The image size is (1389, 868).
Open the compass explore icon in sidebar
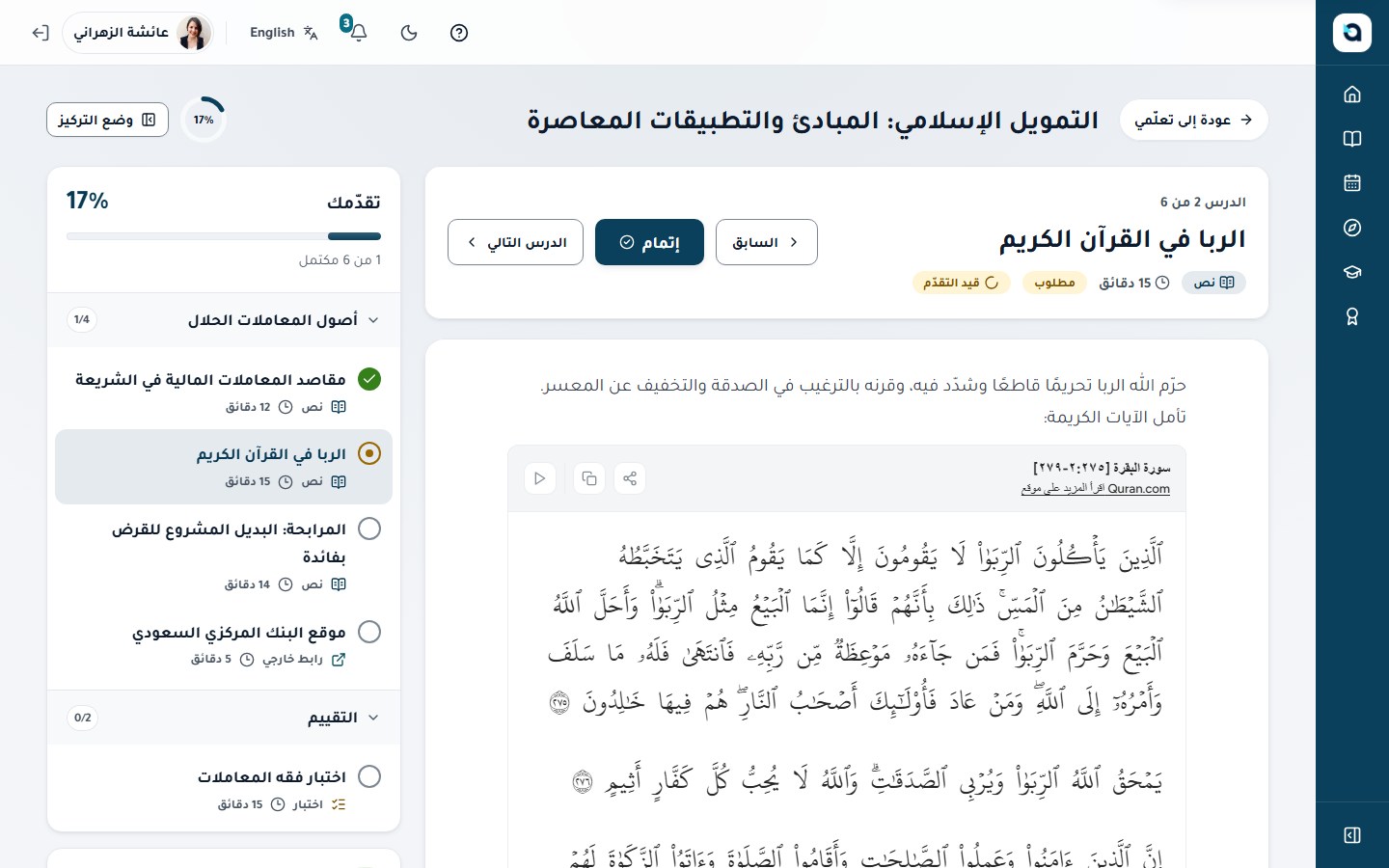(1352, 228)
